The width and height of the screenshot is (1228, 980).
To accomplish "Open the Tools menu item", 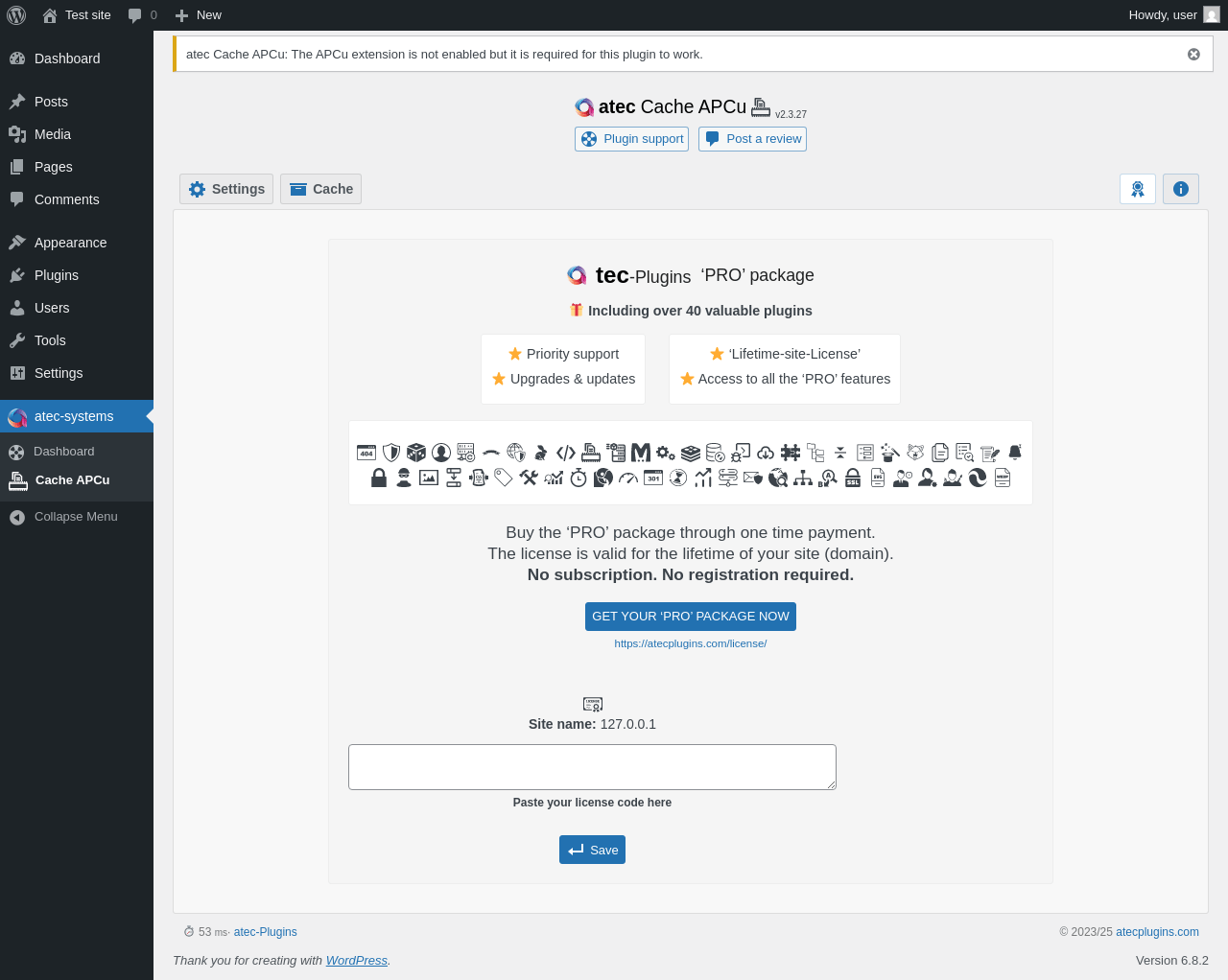I will coord(77,340).
